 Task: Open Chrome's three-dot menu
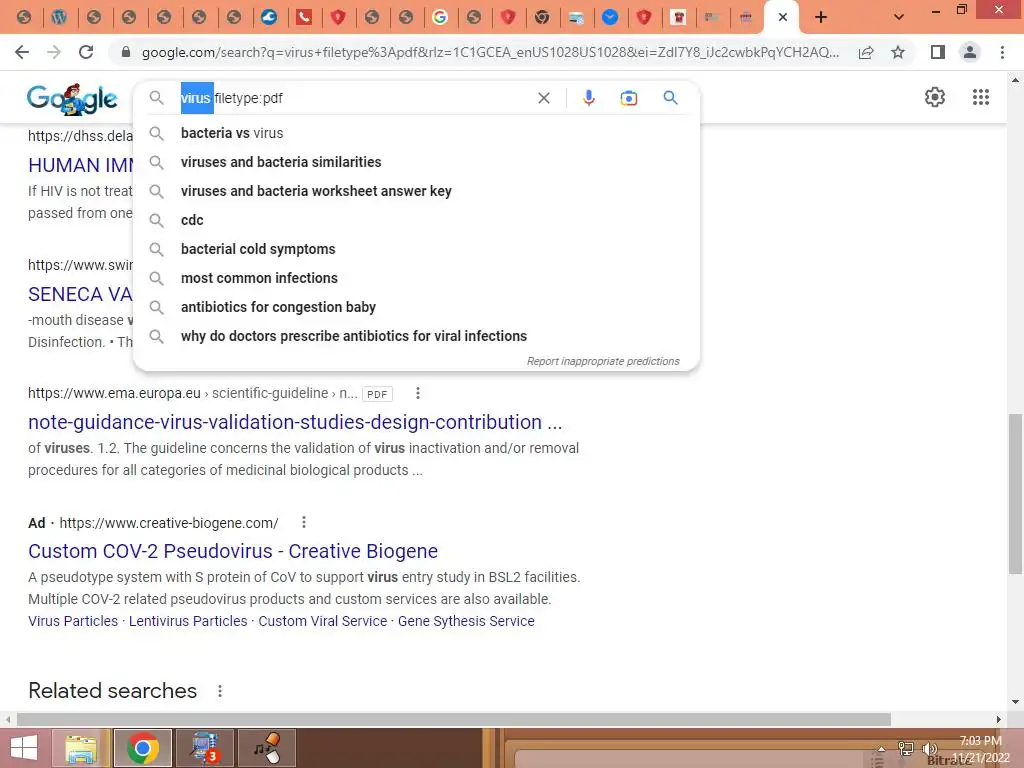point(1002,52)
